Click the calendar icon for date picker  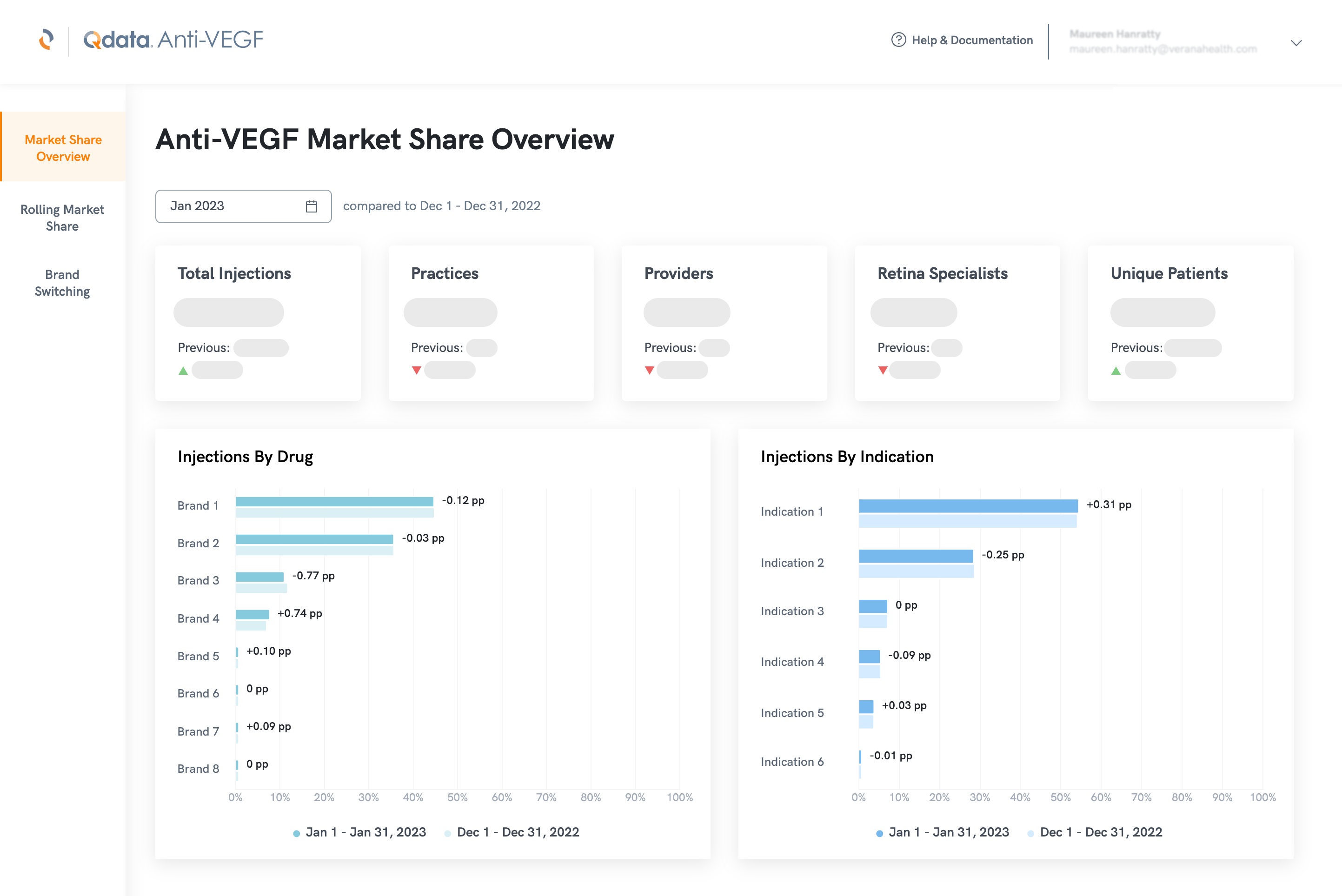point(313,206)
